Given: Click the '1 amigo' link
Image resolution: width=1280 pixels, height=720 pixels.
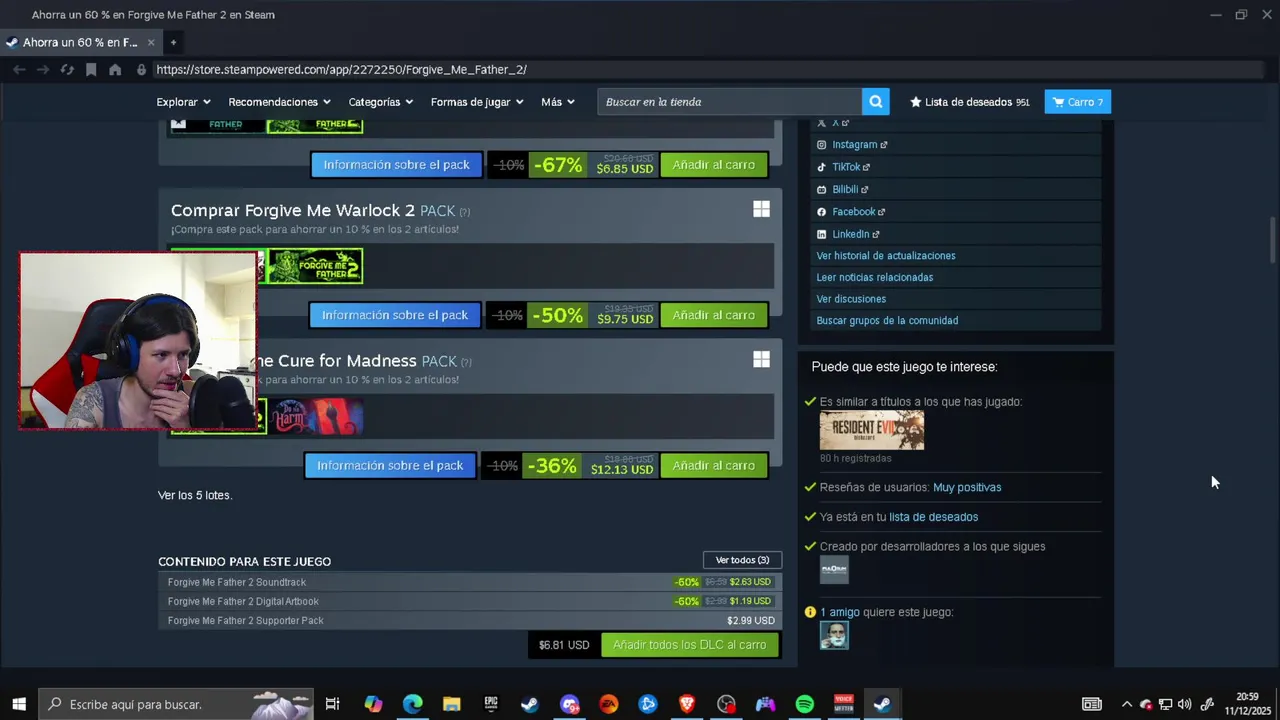Looking at the screenshot, I should (x=840, y=612).
